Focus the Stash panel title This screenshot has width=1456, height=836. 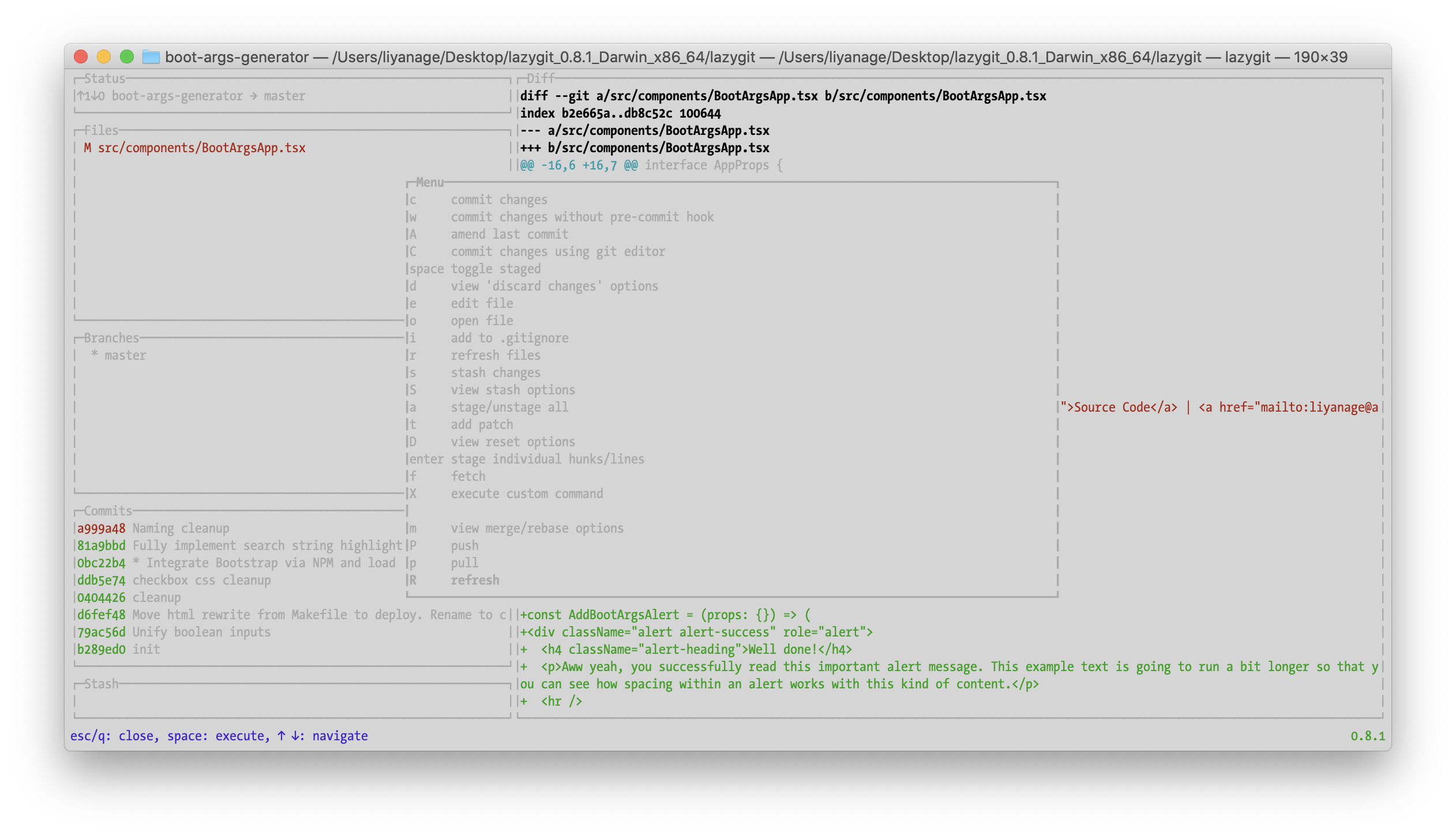point(101,684)
